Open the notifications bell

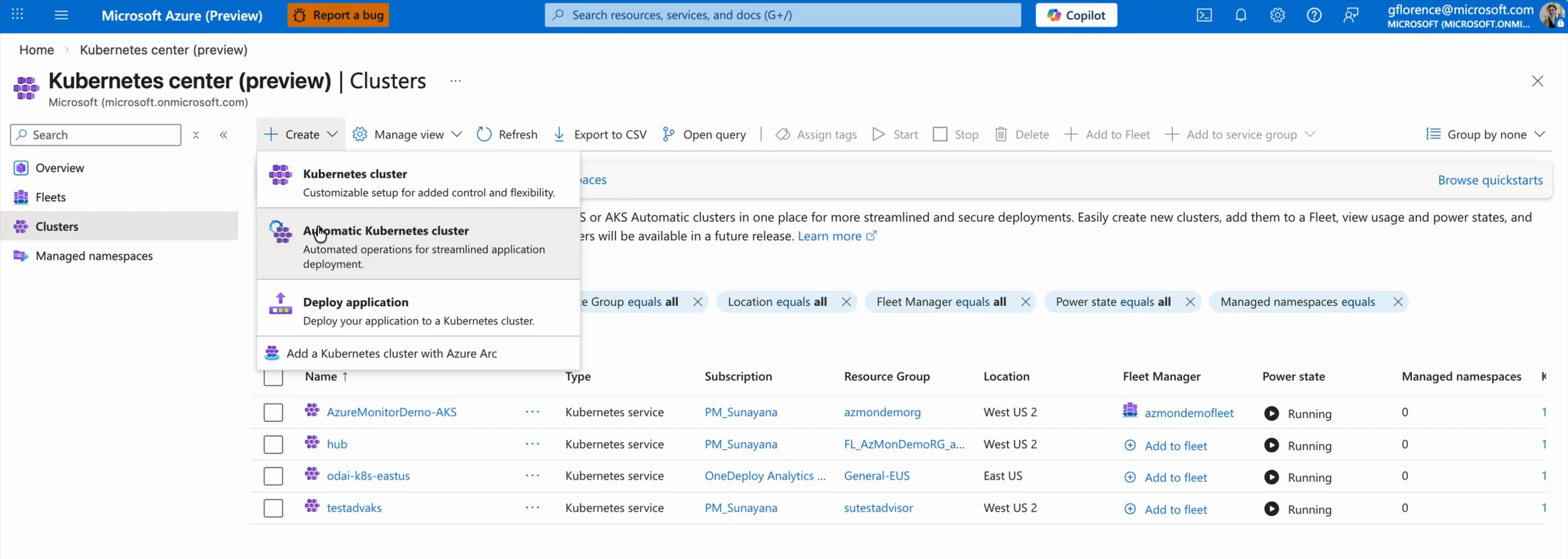1241,15
